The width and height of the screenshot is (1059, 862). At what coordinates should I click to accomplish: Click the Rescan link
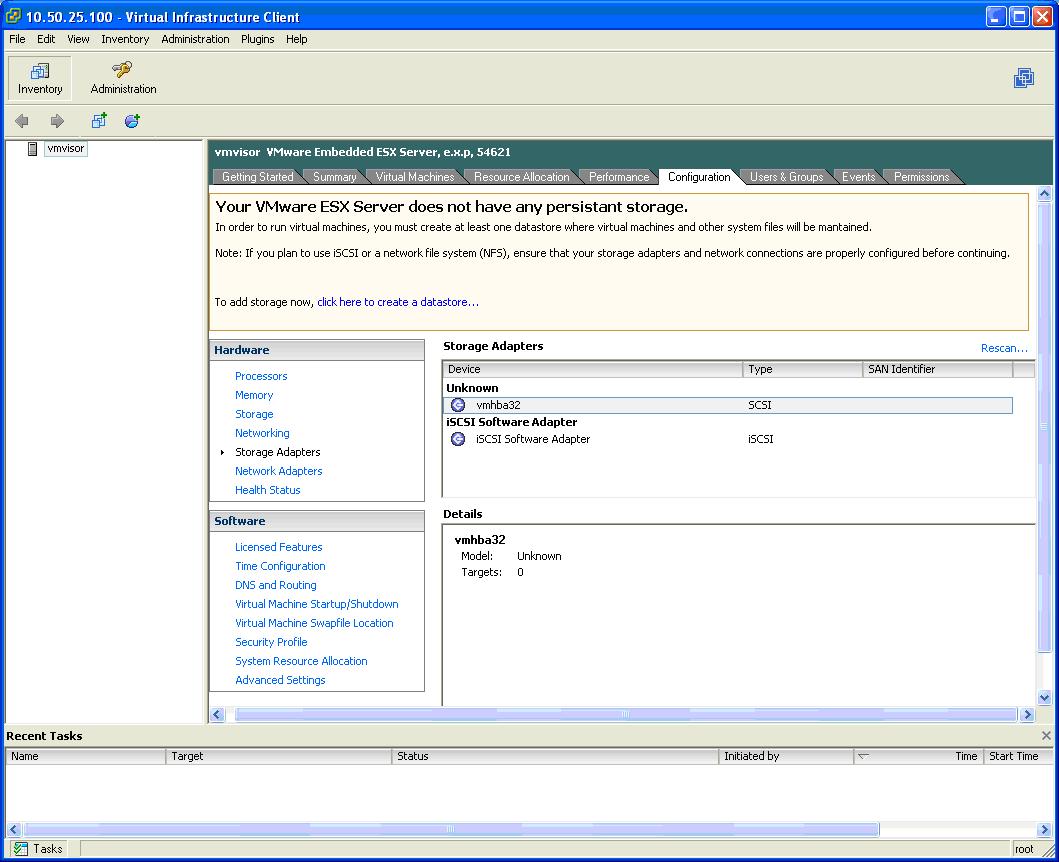point(1004,348)
